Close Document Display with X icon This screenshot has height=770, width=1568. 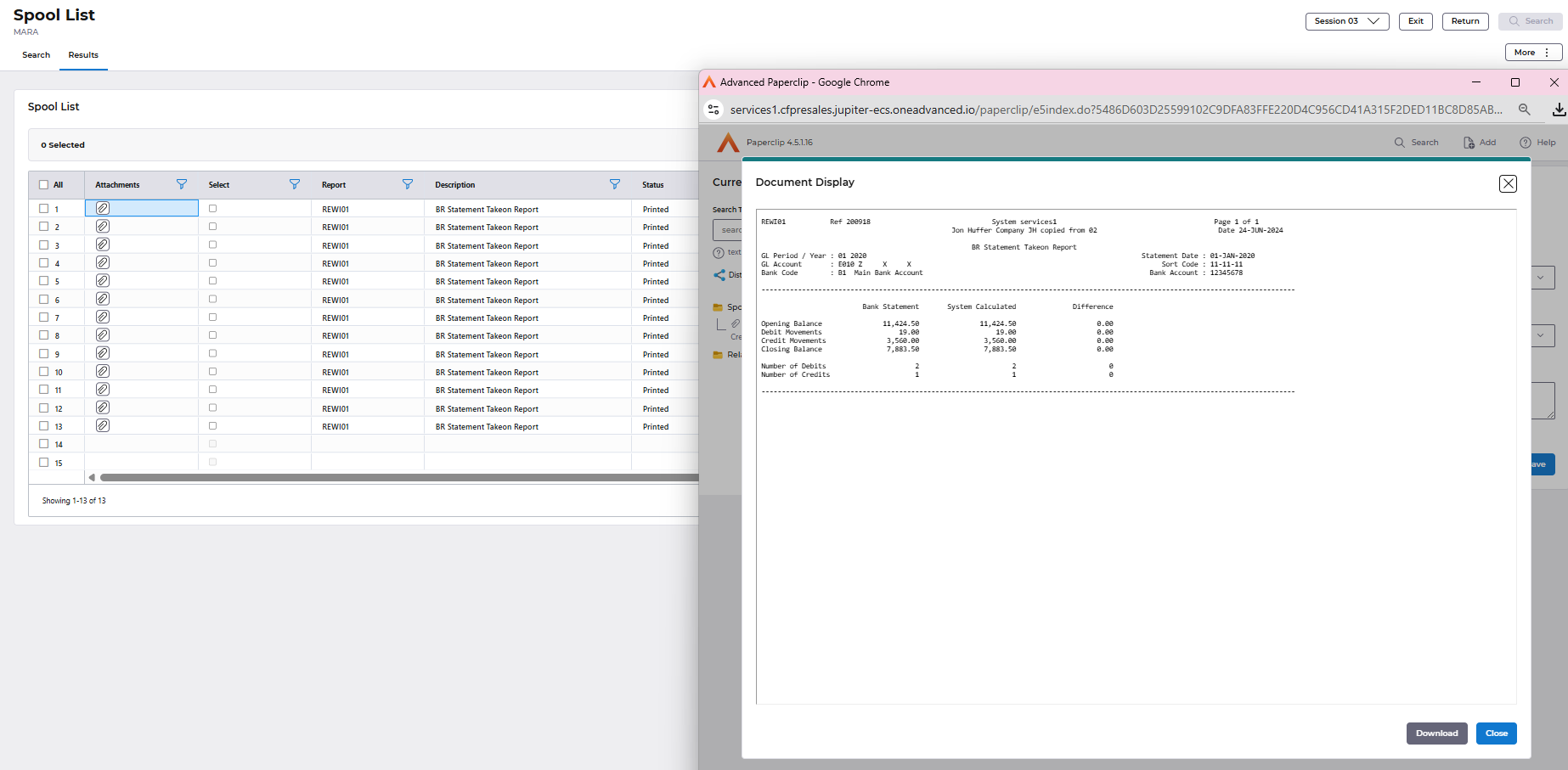(x=1508, y=183)
